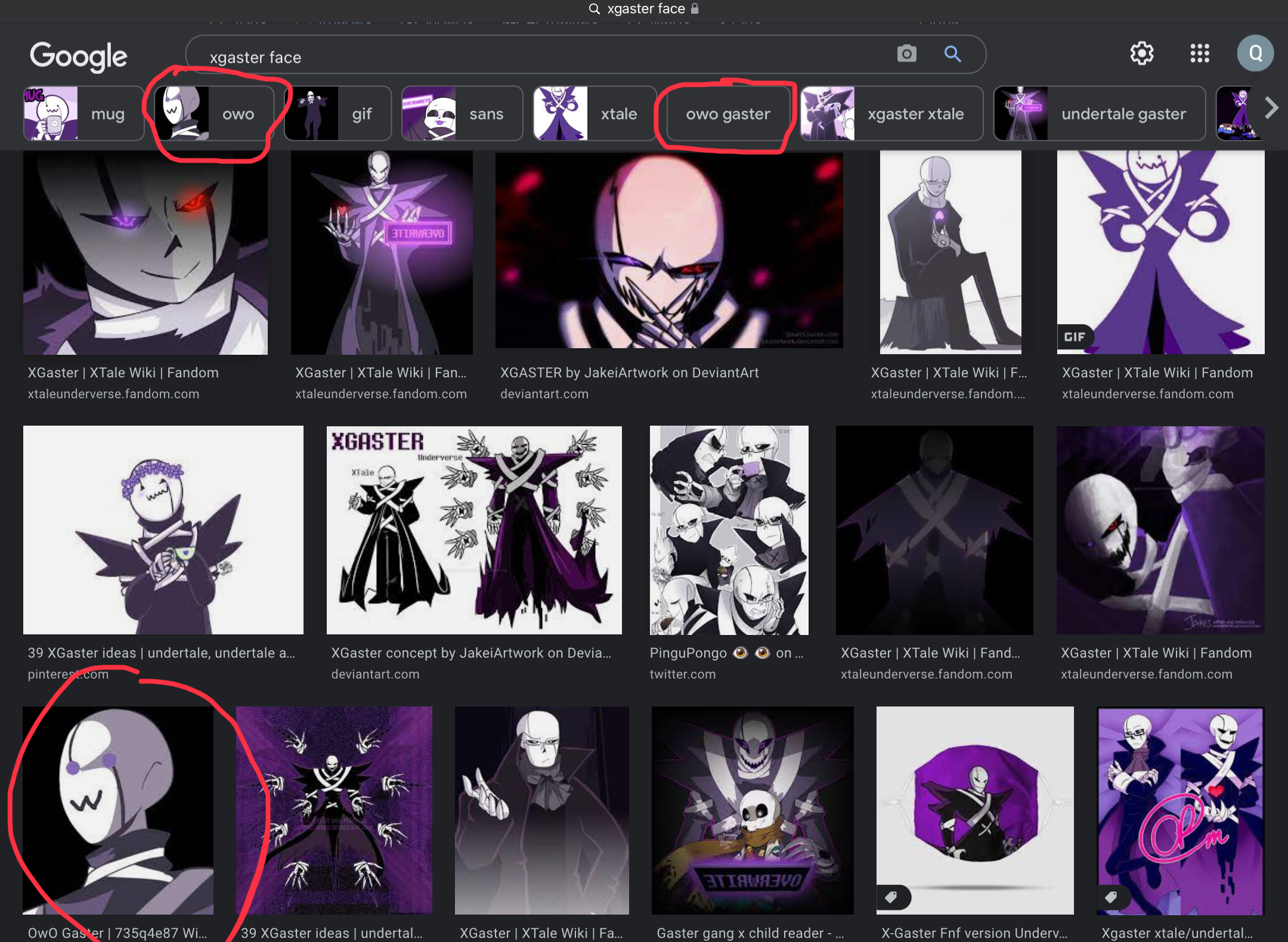Click the lock icon in address bar
1288x942 pixels.
[x=695, y=8]
